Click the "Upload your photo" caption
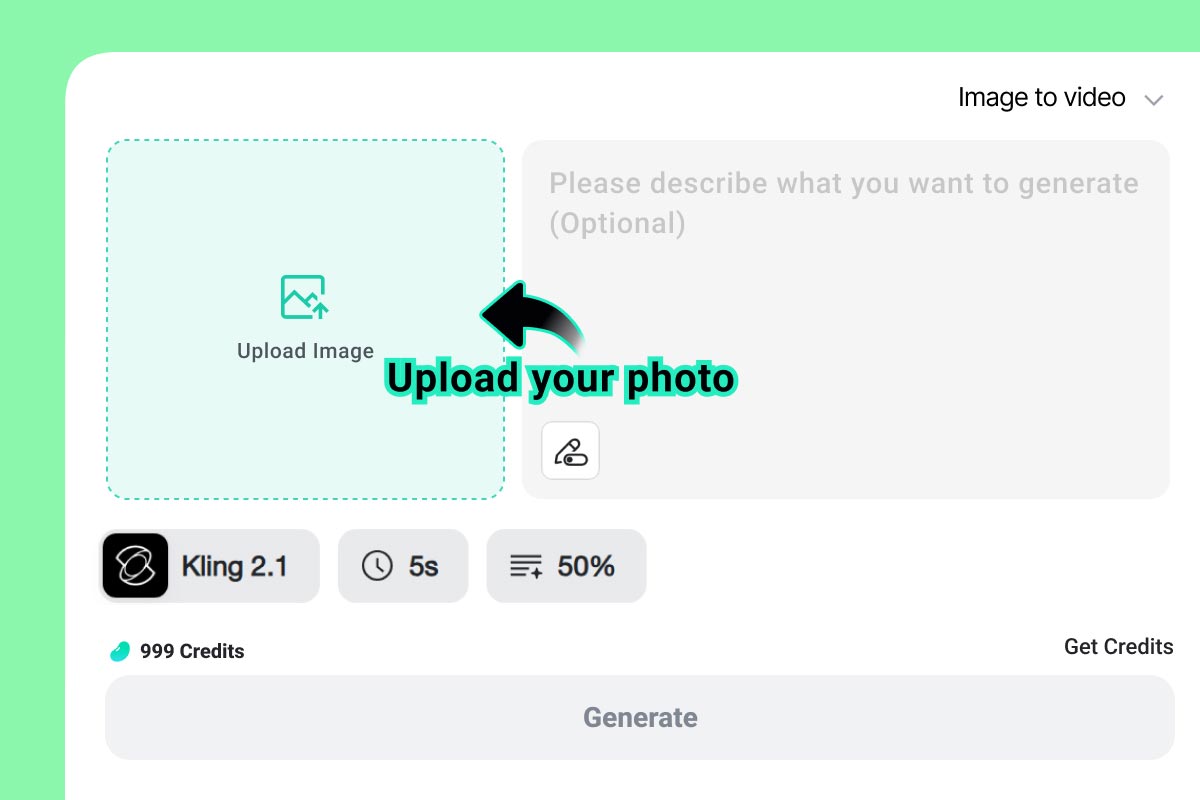1200x800 pixels. click(561, 379)
